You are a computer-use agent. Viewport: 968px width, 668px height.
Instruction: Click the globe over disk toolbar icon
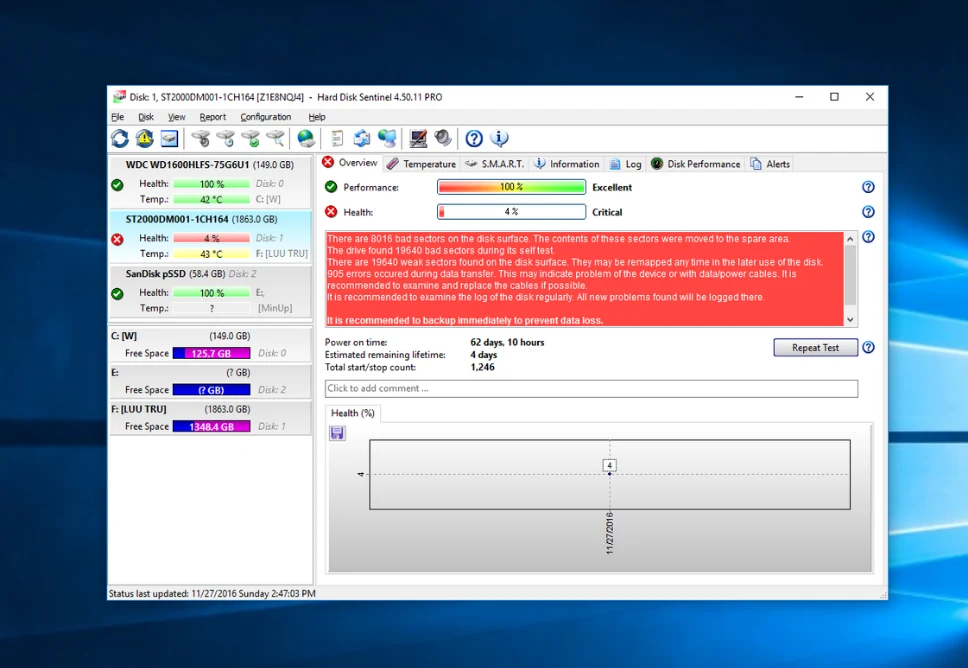[x=306, y=138]
